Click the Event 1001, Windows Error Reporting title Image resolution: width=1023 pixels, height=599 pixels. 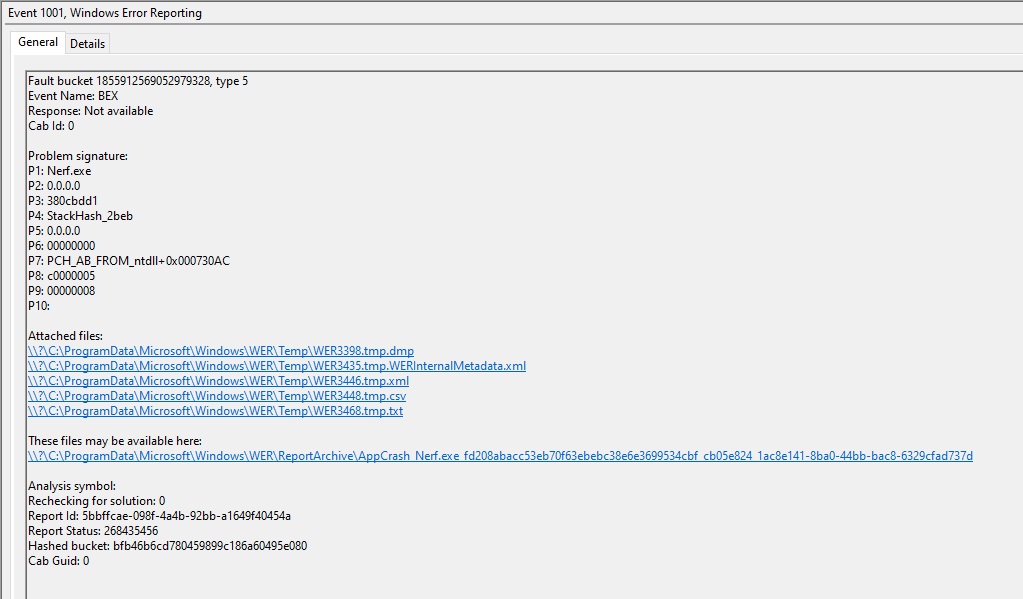coord(105,13)
